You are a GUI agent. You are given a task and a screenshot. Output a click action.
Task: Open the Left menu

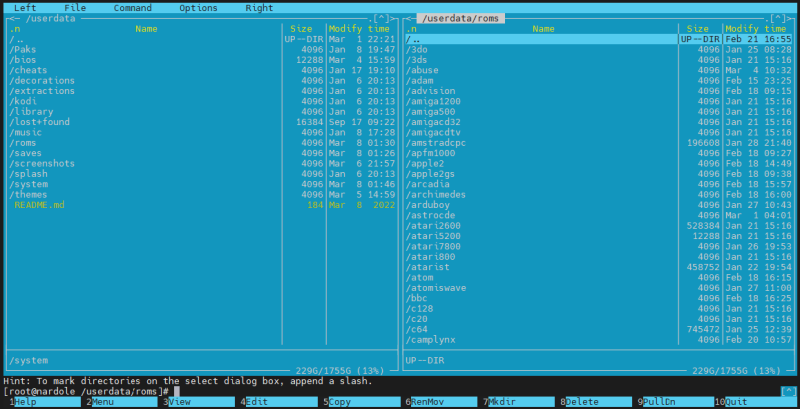click(x=25, y=8)
